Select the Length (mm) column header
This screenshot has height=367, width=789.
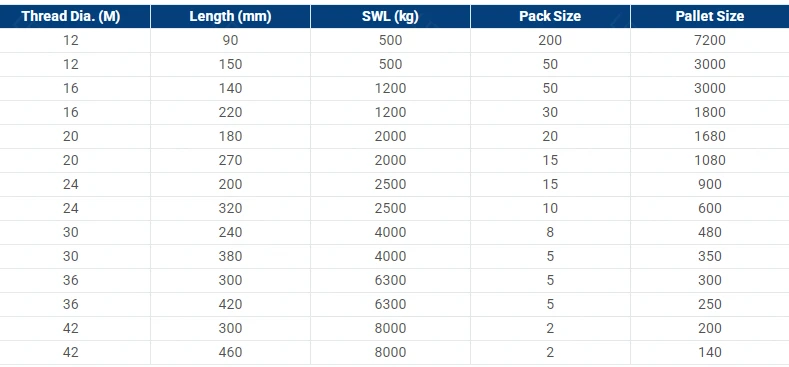[x=230, y=16]
